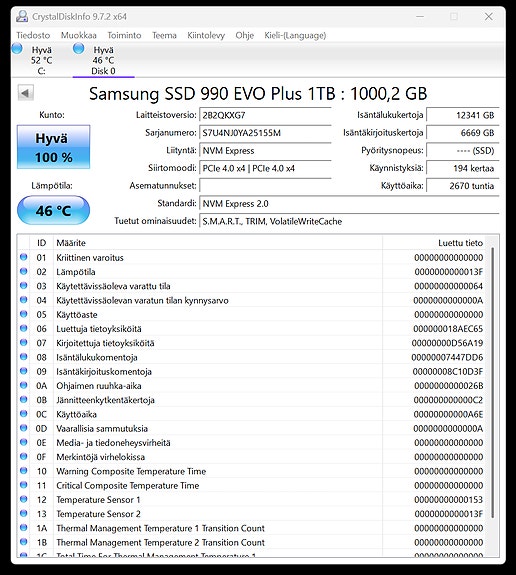This screenshot has width=516, height=575.
Task: Open the Tiedosto menu
Action: [x=33, y=35]
